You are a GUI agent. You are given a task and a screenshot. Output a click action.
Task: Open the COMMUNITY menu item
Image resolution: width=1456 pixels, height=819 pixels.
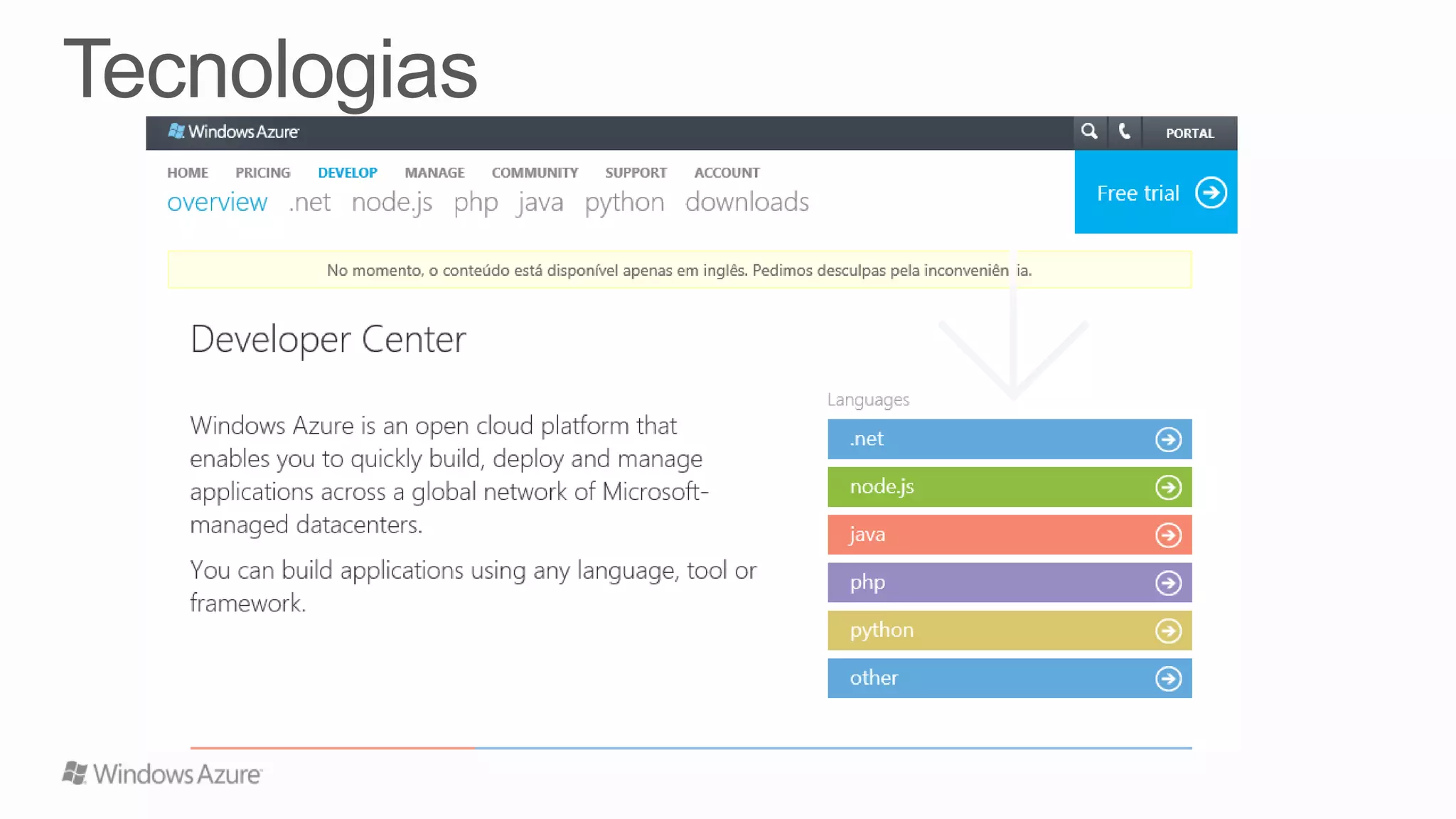pyautogui.click(x=535, y=173)
